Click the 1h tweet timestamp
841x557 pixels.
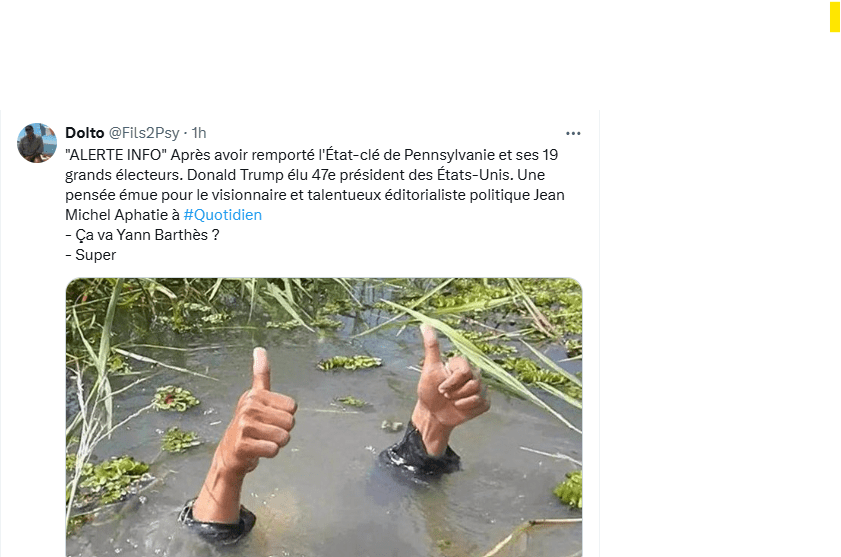click(199, 133)
